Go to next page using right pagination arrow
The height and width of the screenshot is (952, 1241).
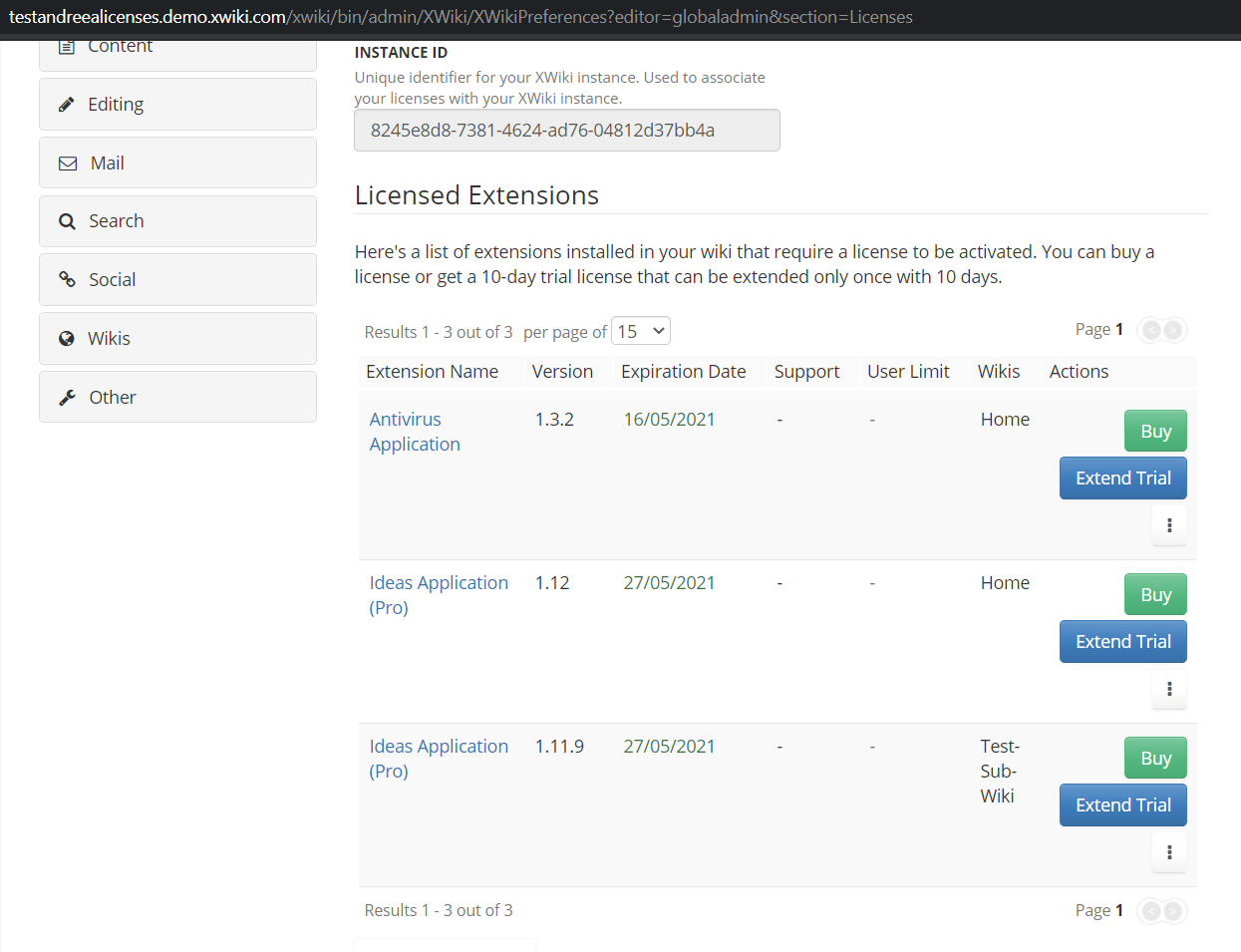coord(1174,330)
